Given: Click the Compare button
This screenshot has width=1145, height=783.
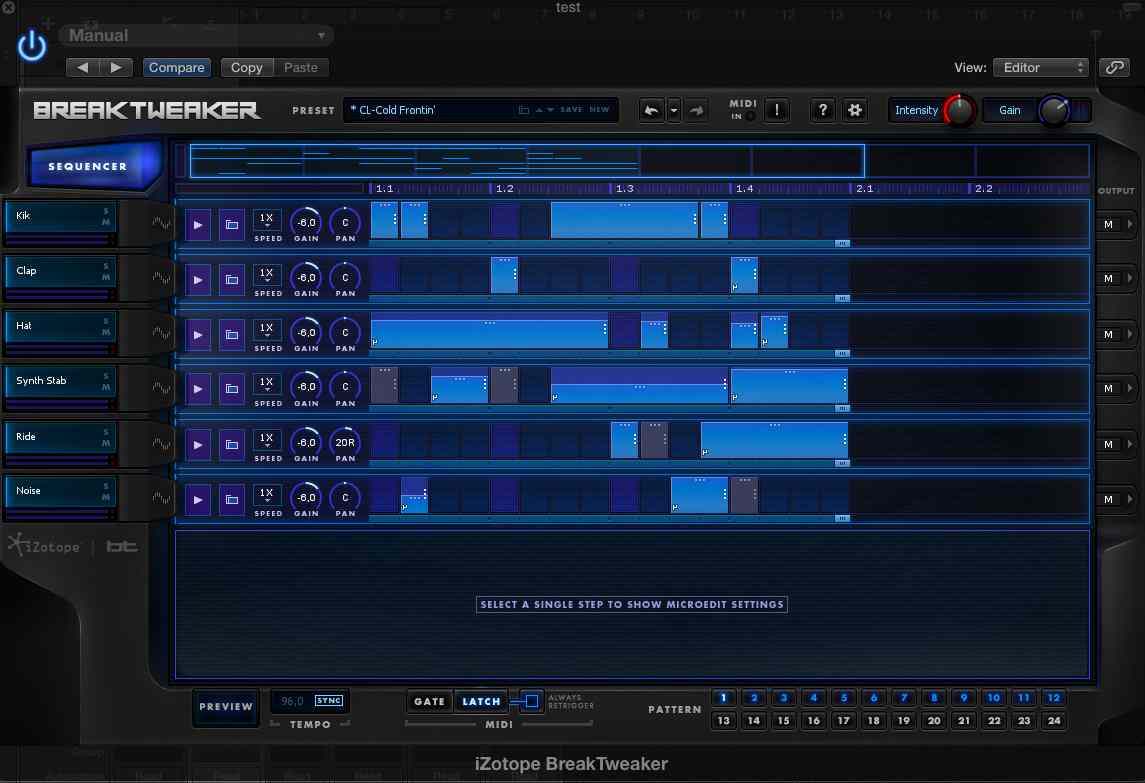Looking at the screenshot, I should pyautogui.click(x=177, y=67).
